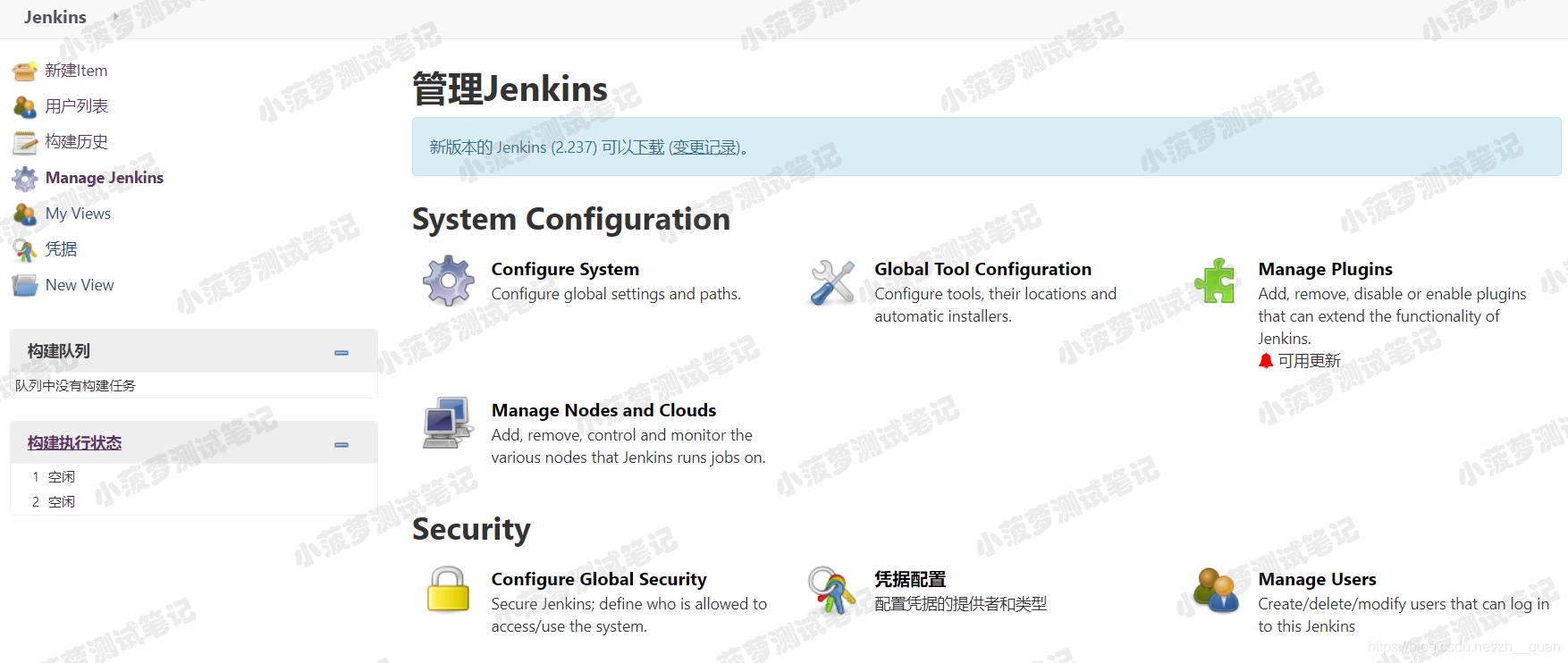
Task: Click the 构建执行状态 header link
Action: point(74,443)
